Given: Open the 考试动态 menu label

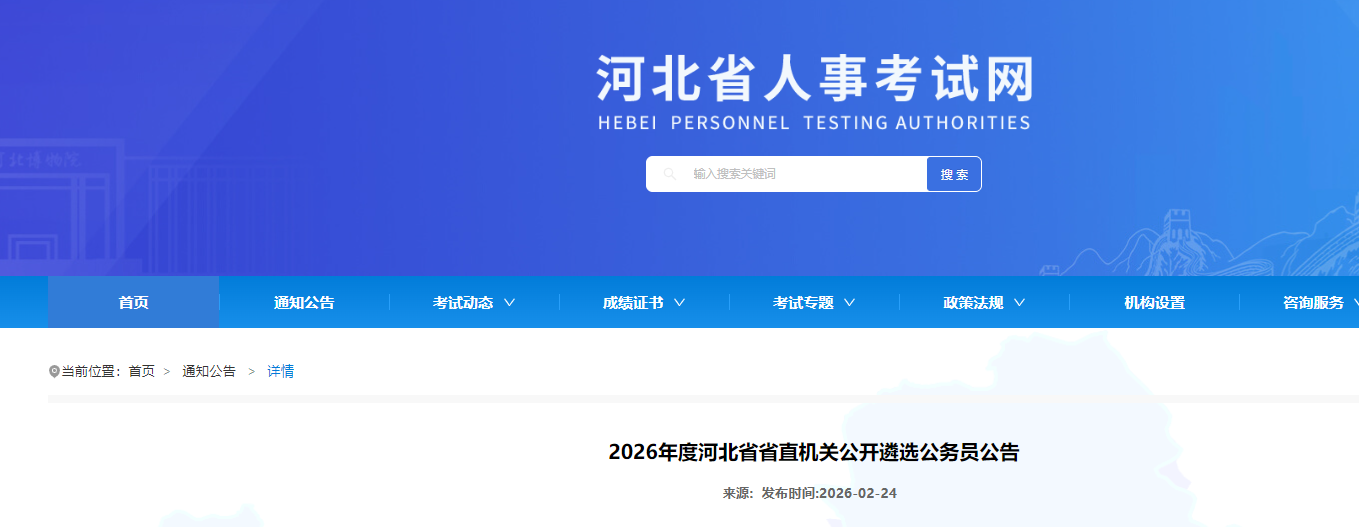Looking at the screenshot, I should 463,302.
